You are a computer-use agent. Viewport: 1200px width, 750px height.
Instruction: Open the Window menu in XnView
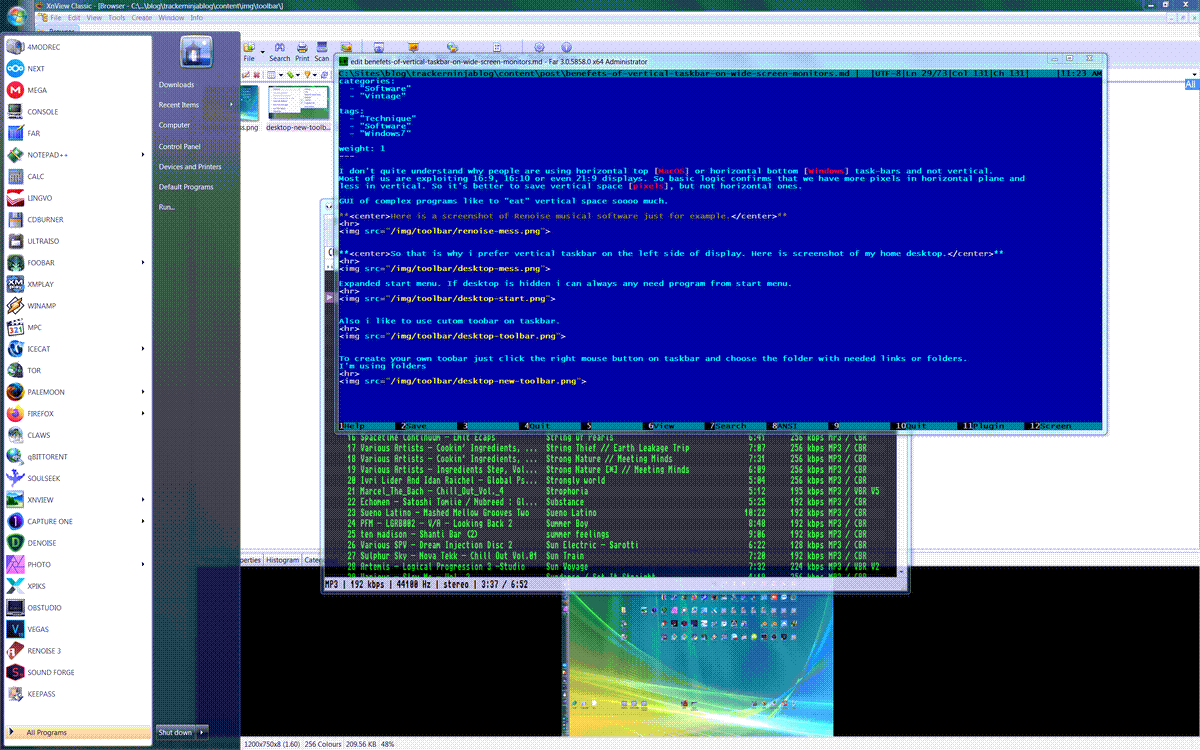point(171,18)
